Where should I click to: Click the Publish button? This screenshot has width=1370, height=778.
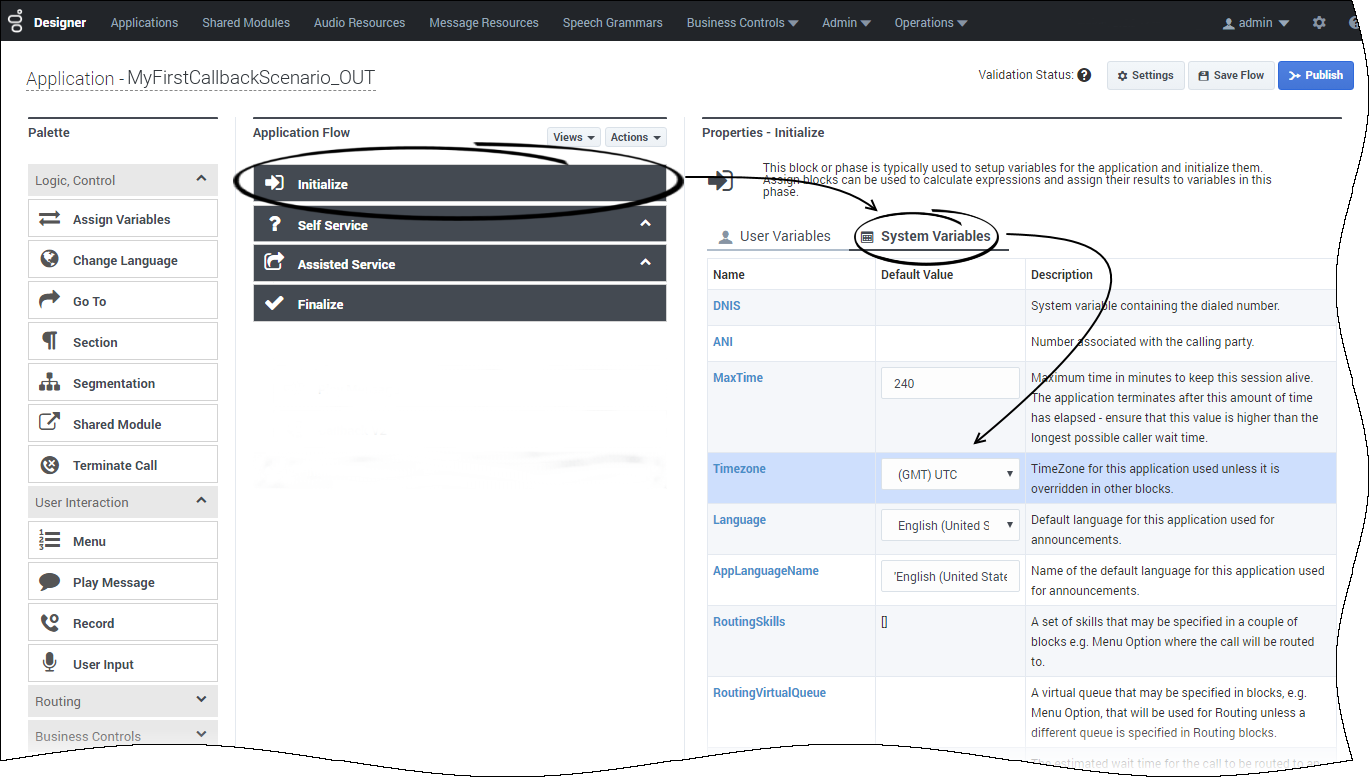(x=1315, y=75)
